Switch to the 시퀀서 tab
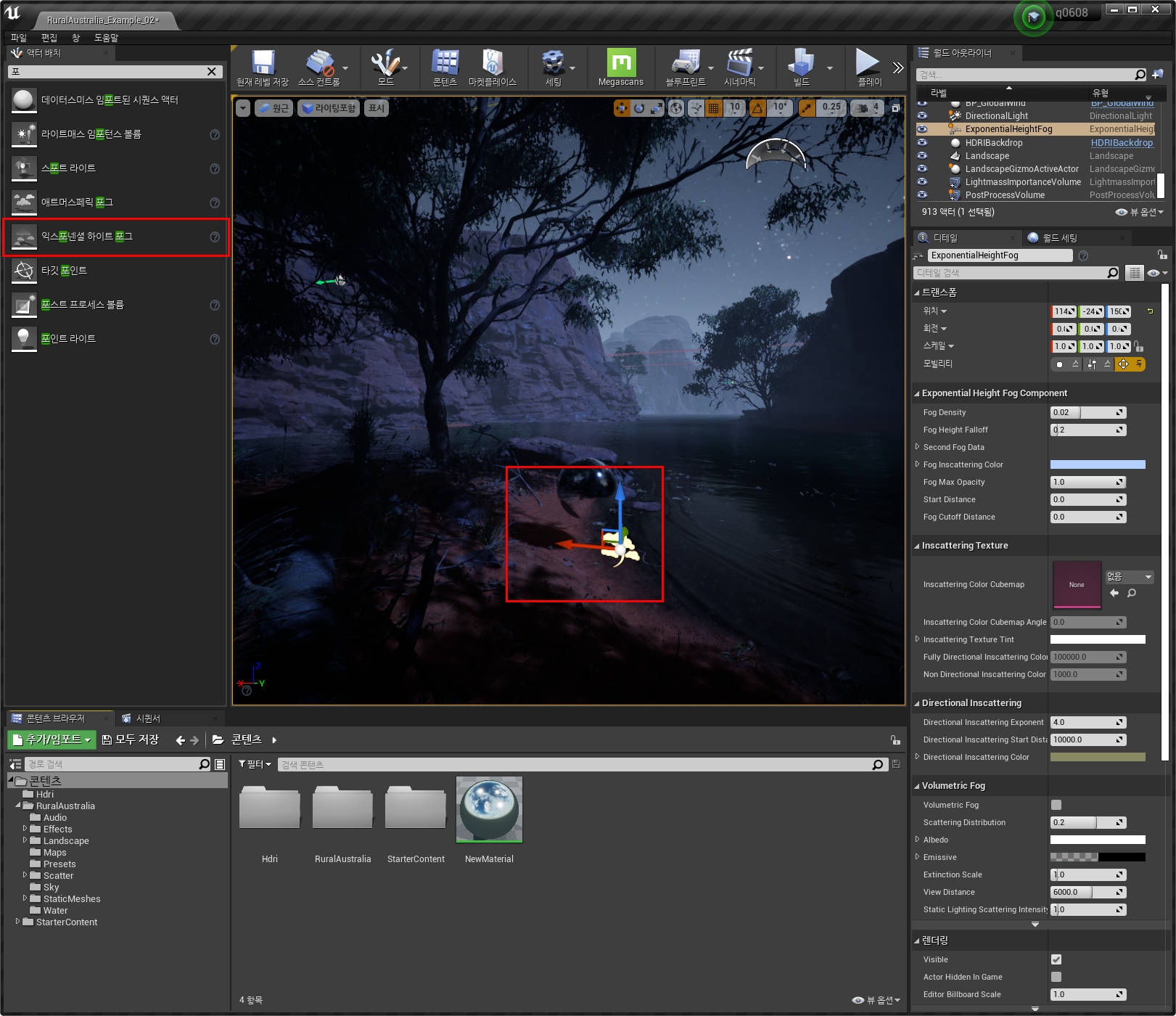 (x=148, y=718)
